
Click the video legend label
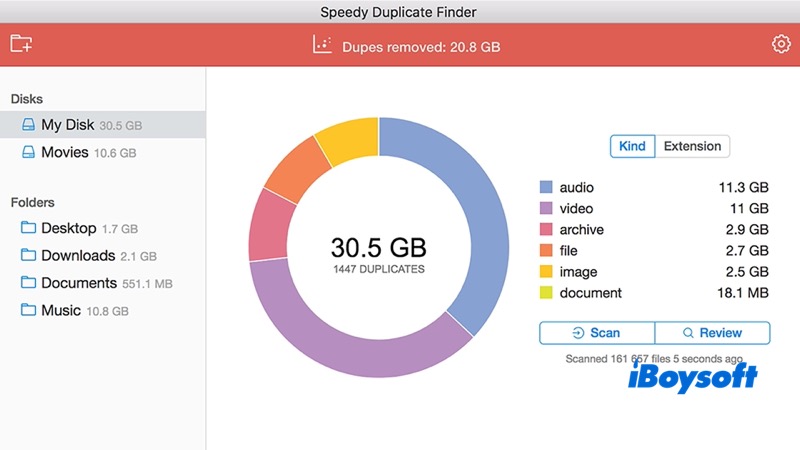pos(576,209)
